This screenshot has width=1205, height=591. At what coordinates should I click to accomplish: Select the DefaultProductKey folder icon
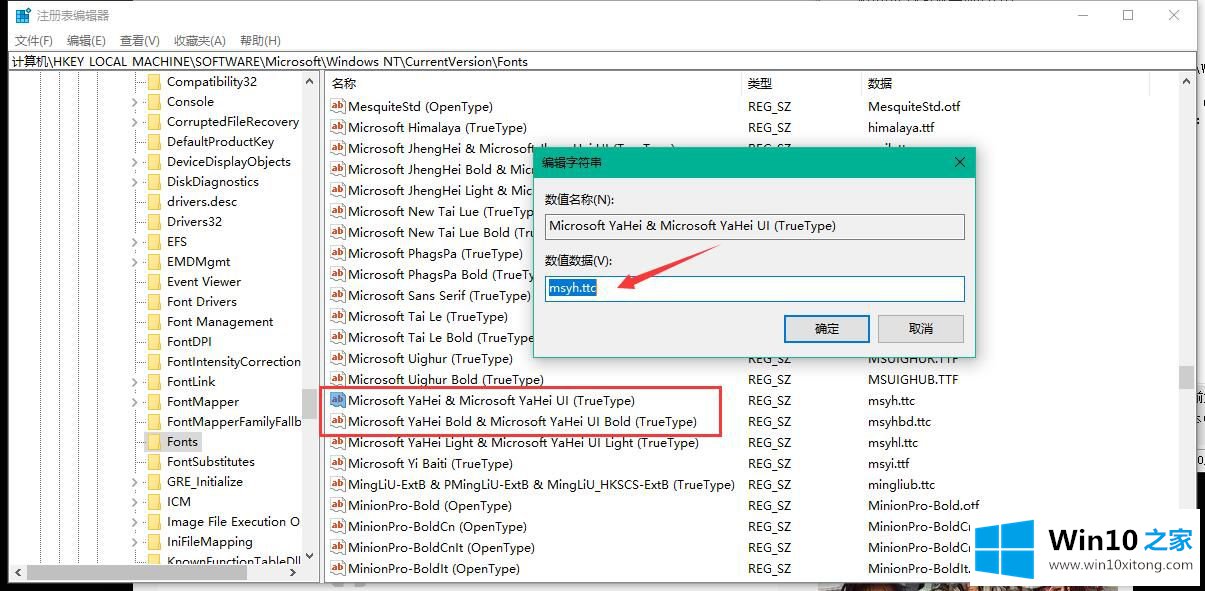tap(154, 142)
